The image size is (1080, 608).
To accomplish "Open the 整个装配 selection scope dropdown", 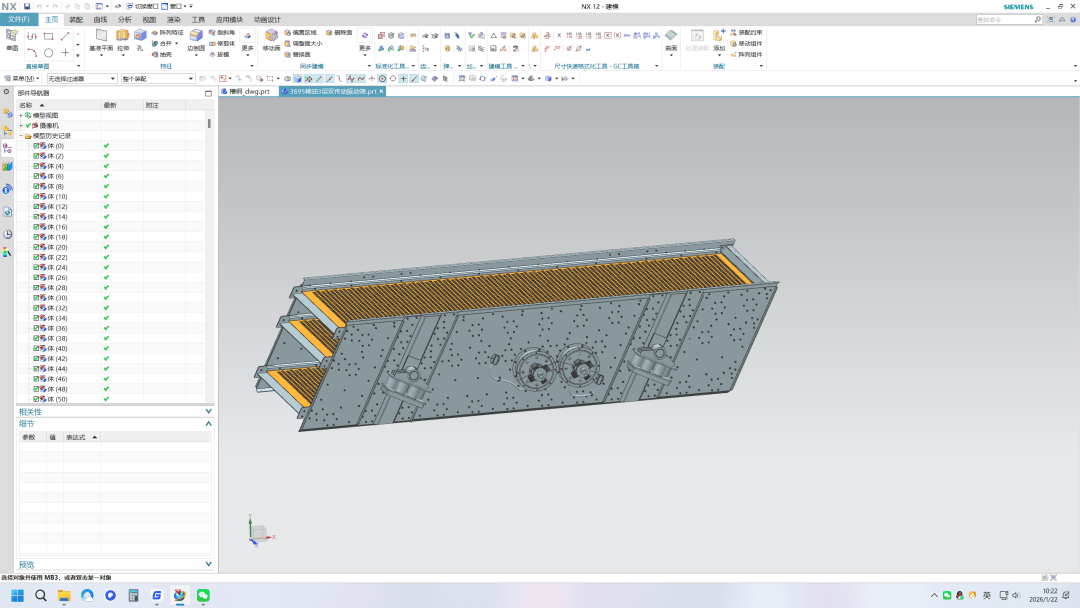I will pos(158,79).
